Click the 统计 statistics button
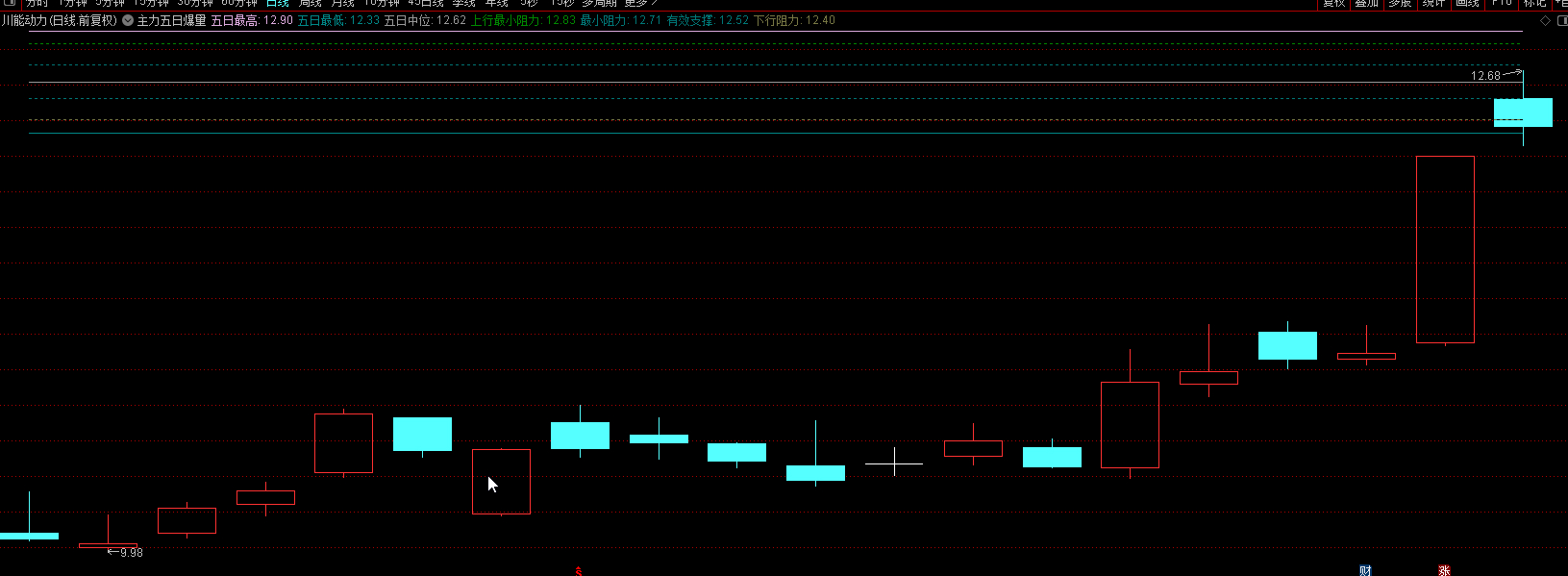Screen dimensions: 1568x576 point(1433,3)
